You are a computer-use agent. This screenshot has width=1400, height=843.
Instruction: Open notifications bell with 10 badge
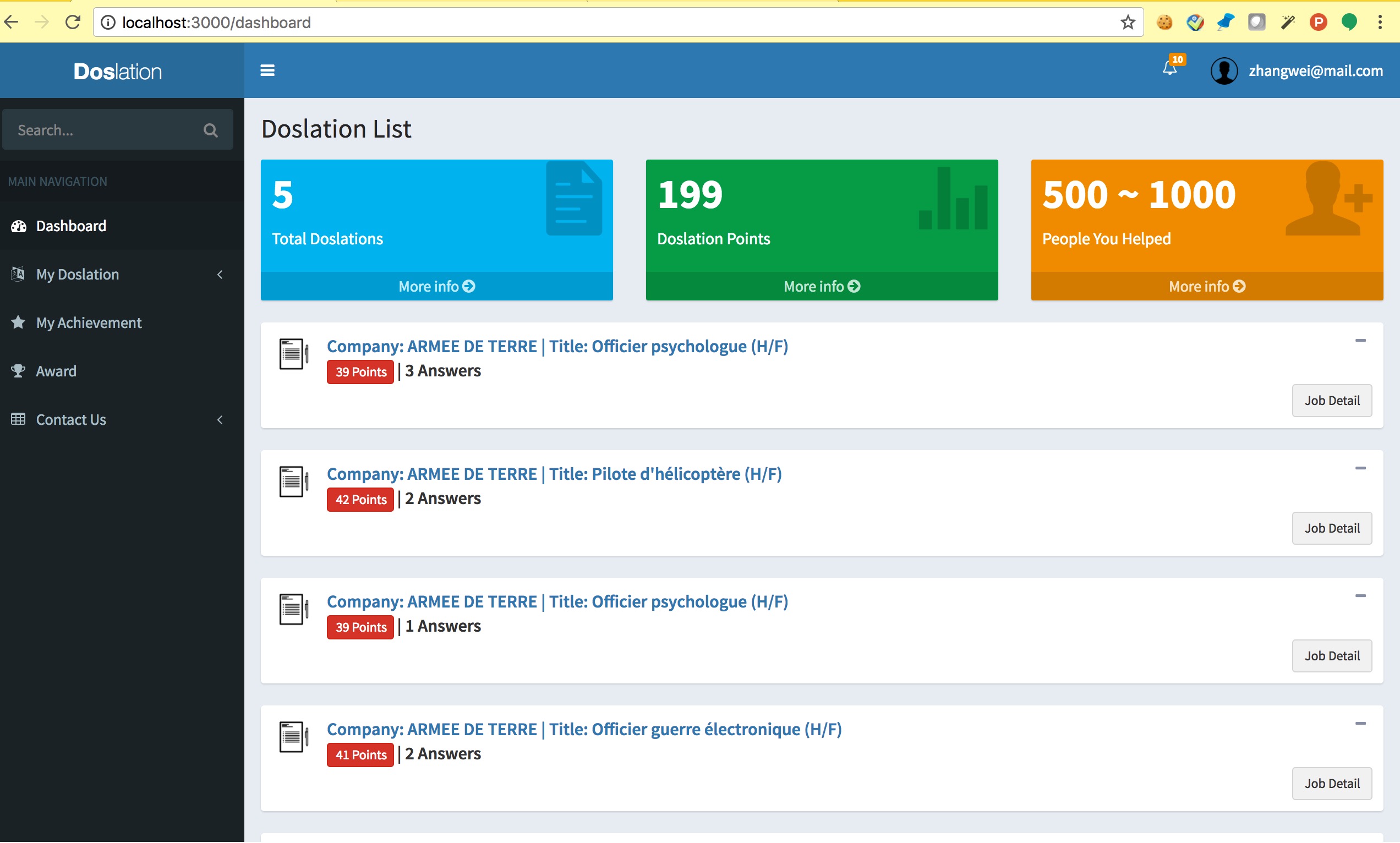[x=1169, y=69]
